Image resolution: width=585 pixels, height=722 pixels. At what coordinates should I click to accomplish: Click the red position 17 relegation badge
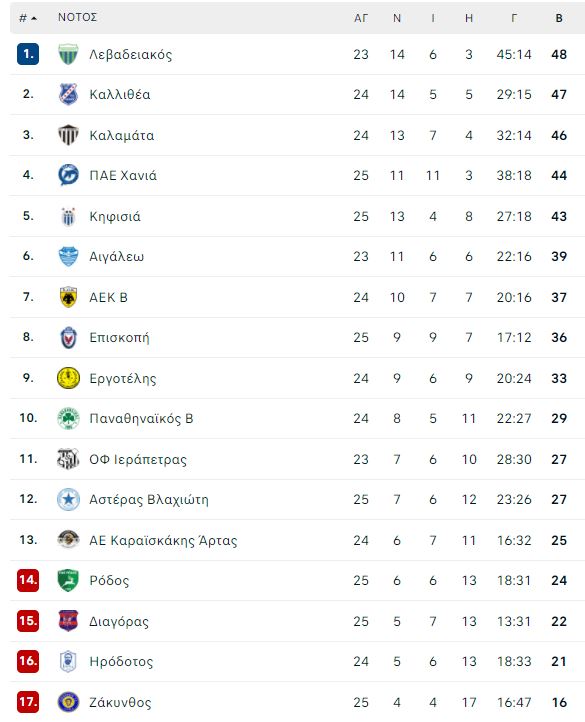point(28,702)
